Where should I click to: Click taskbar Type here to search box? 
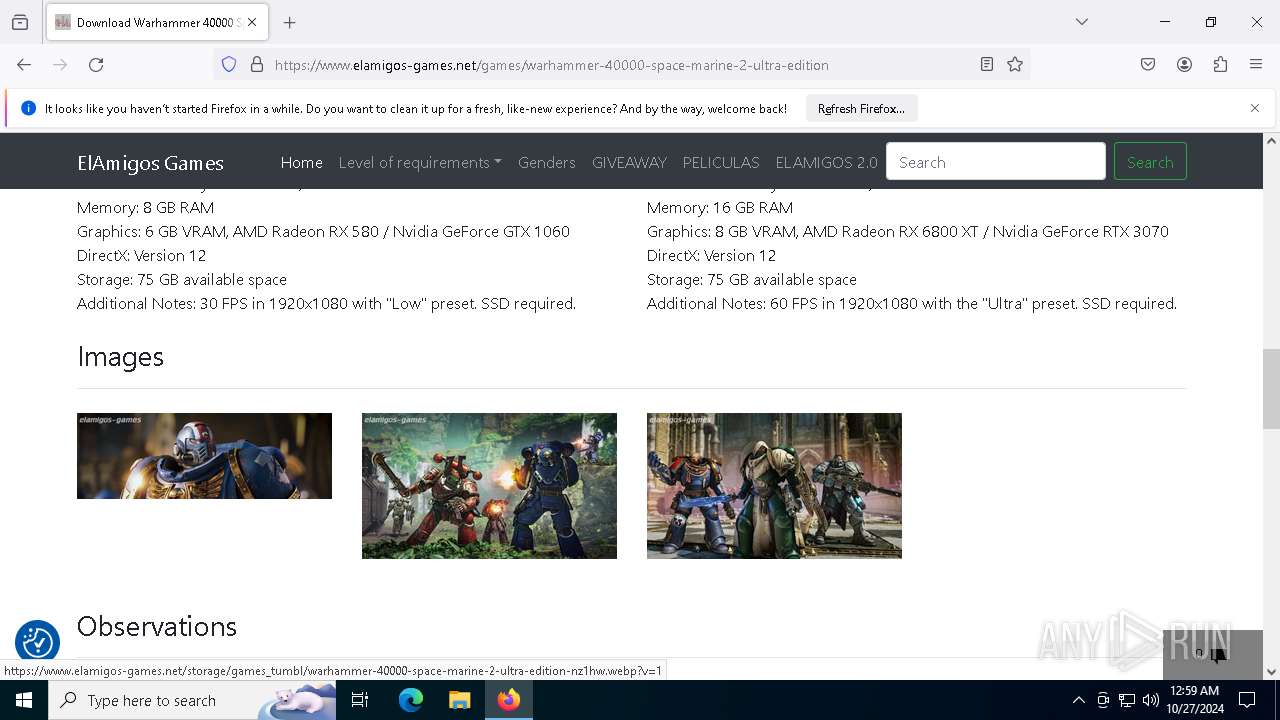[x=192, y=700]
